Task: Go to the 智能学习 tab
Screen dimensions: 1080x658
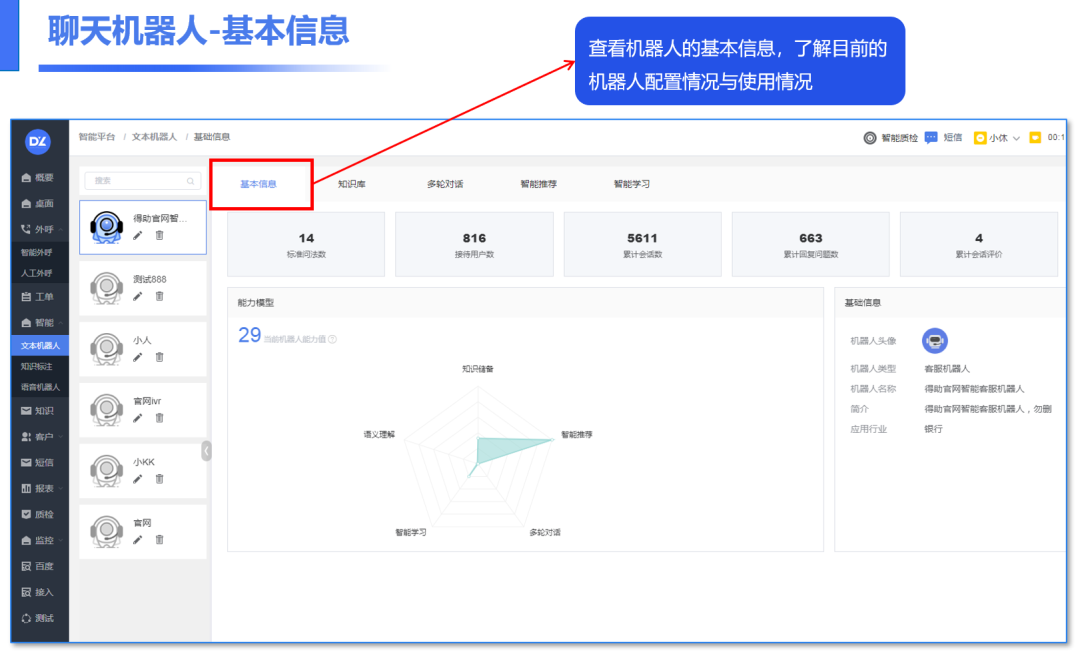Action: point(632,184)
